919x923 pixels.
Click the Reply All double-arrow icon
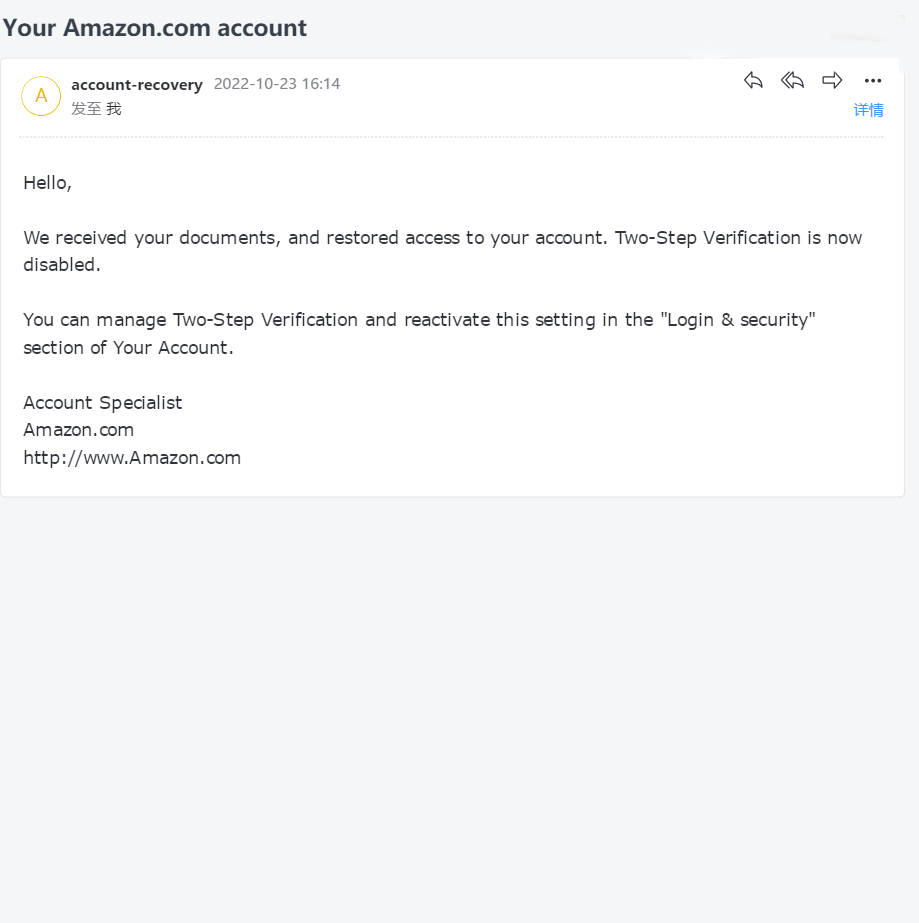[x=792, y=80]
